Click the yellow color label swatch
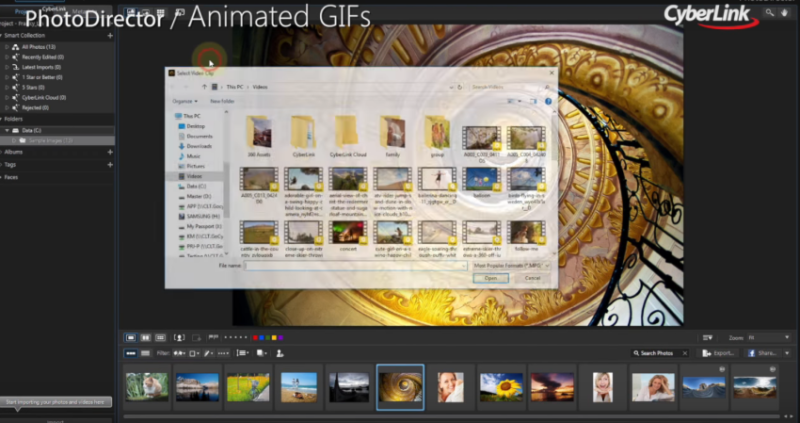This screenshot has width=800, height=423. tap(274, 338)
